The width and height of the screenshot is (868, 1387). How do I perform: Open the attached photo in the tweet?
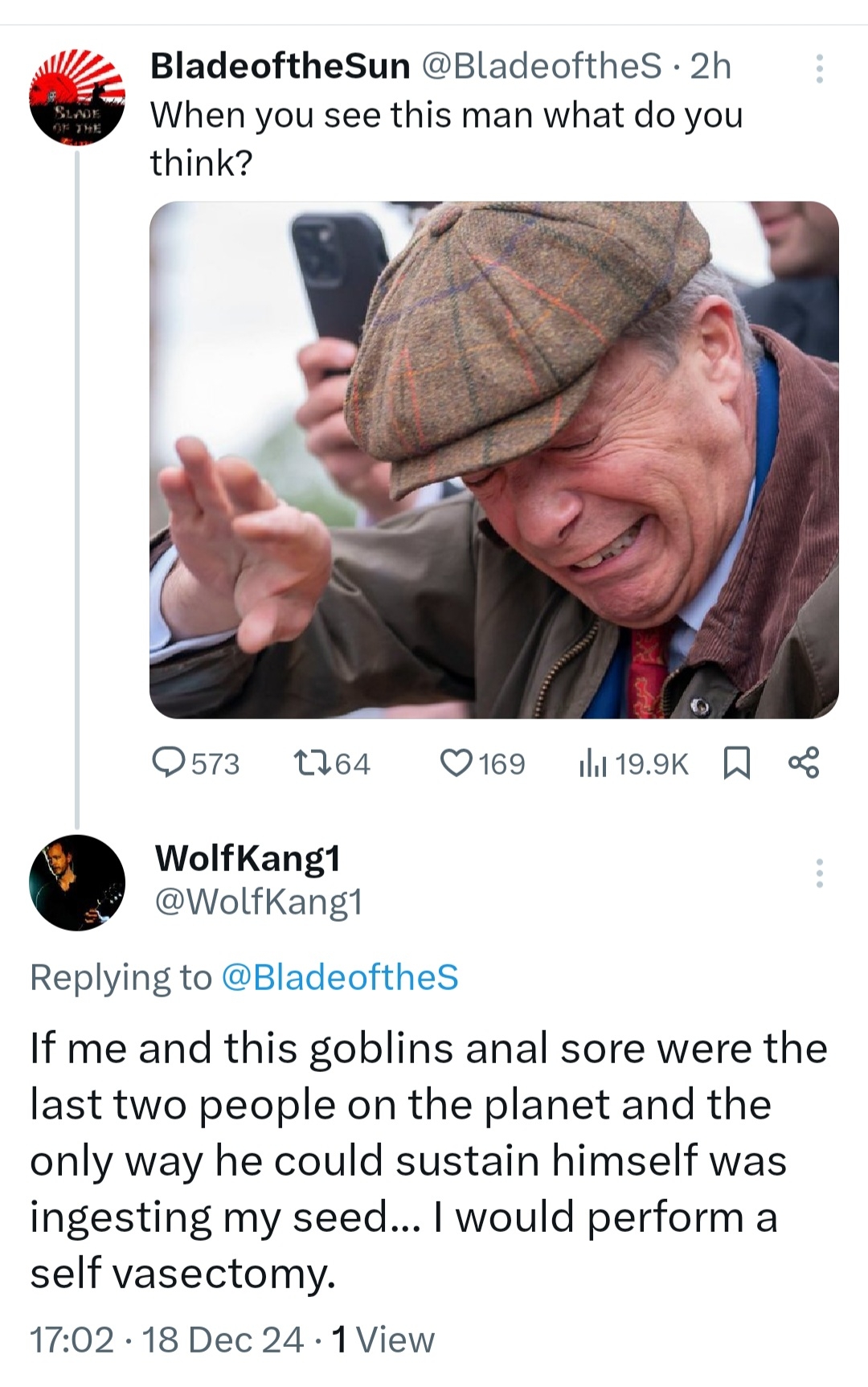[x=493, y=460]
